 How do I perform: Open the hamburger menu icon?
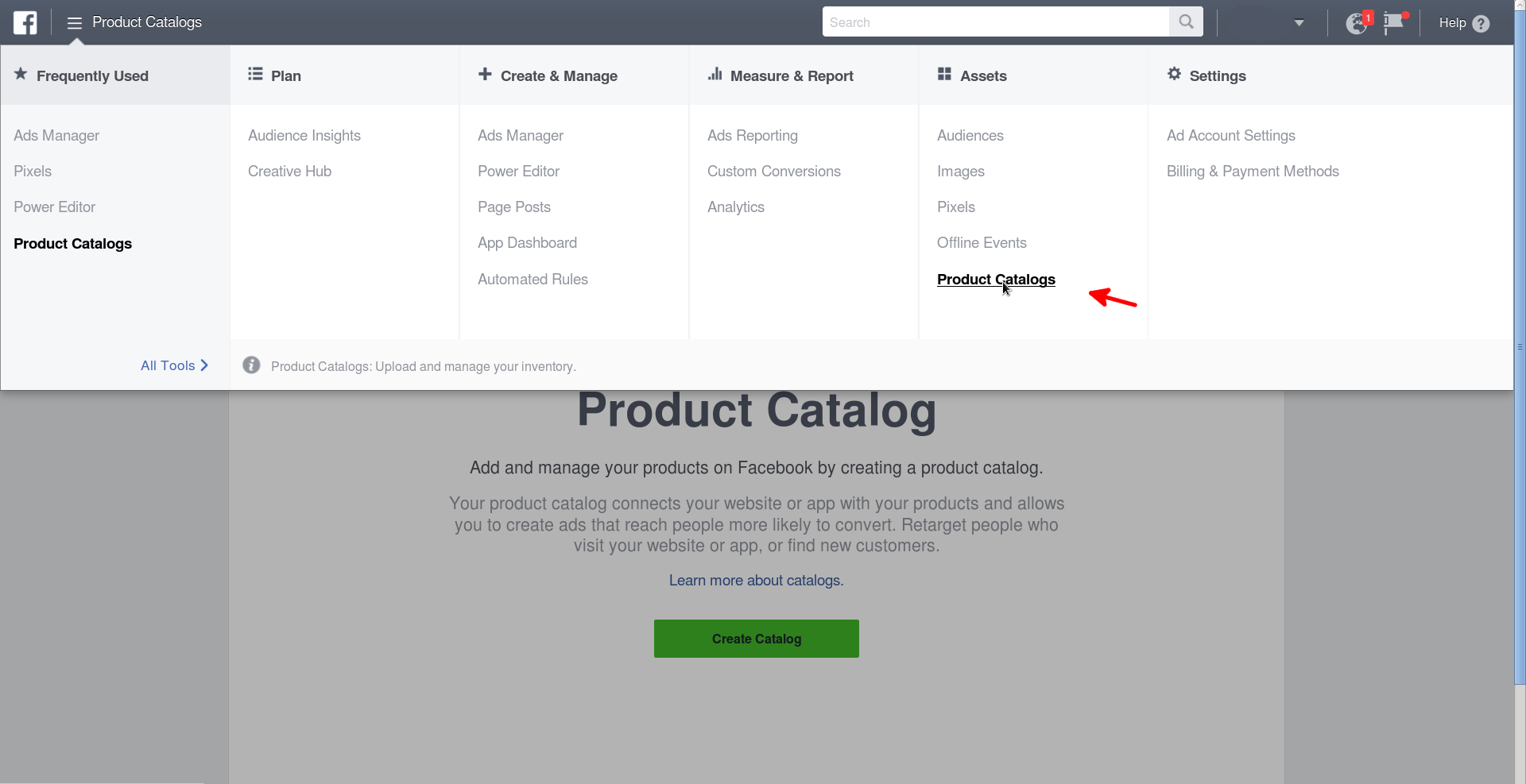tap(73, 22)
